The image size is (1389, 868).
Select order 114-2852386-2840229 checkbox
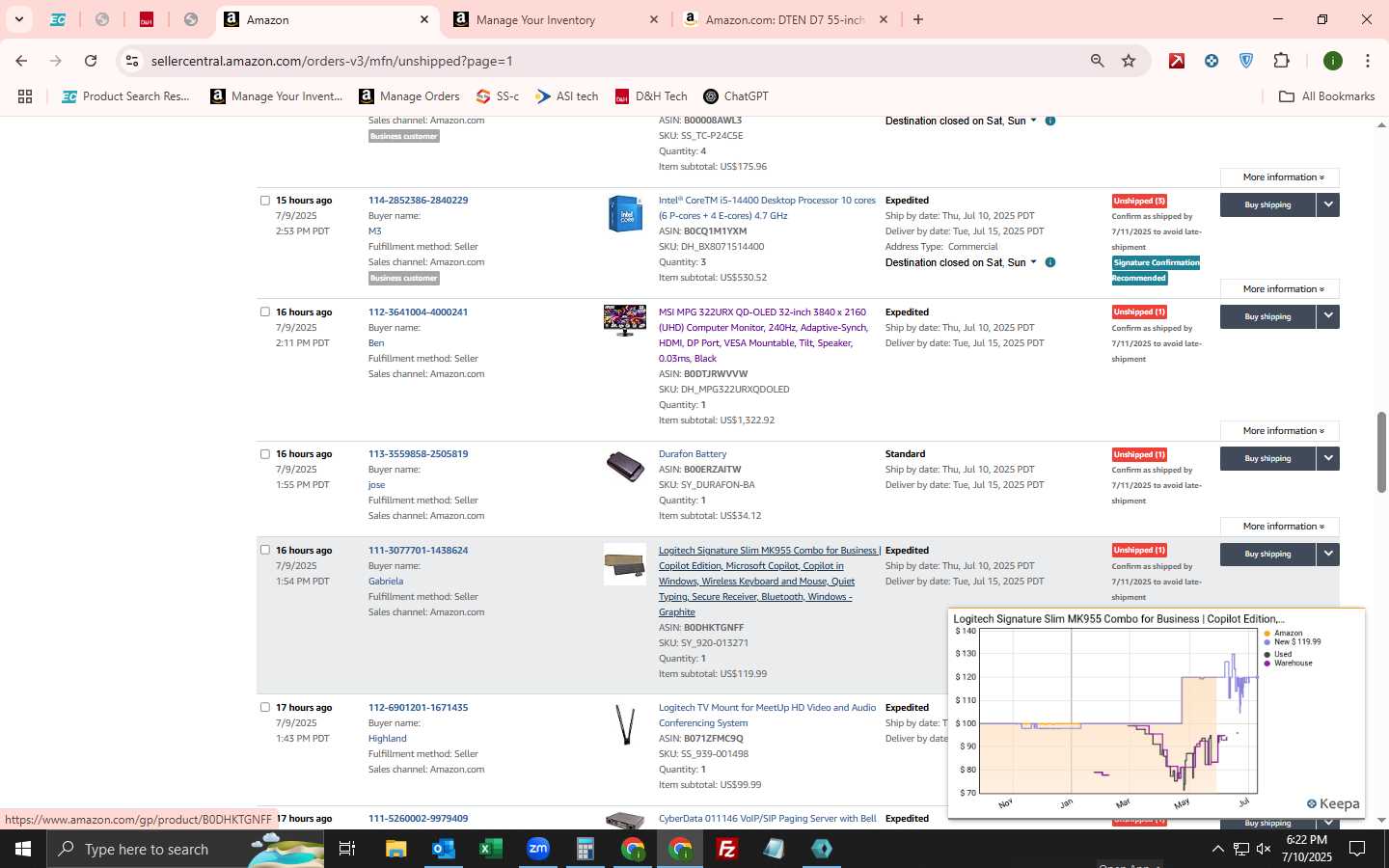265,201
